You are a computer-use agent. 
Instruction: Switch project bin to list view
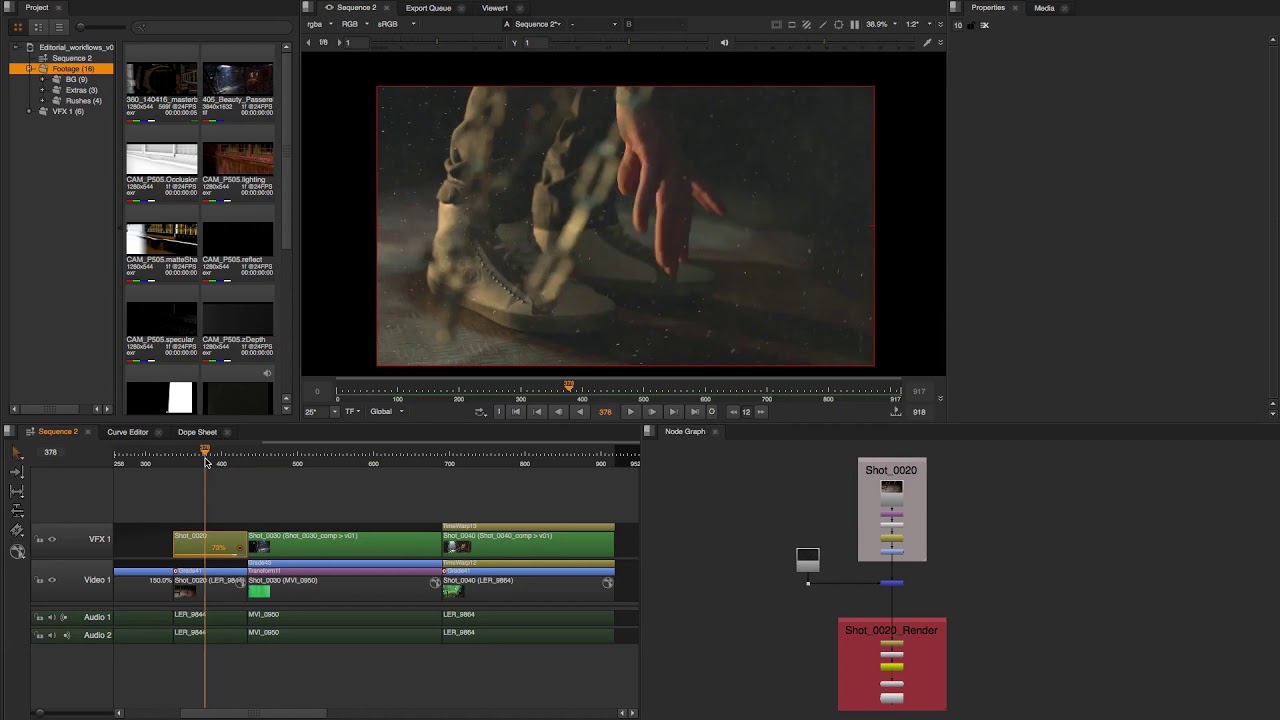[x=58, y=27]
